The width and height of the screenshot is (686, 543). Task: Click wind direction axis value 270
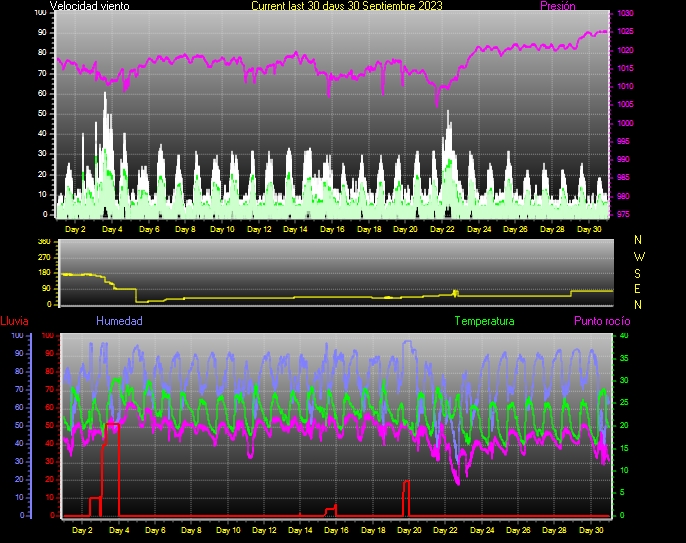[44, 257]
